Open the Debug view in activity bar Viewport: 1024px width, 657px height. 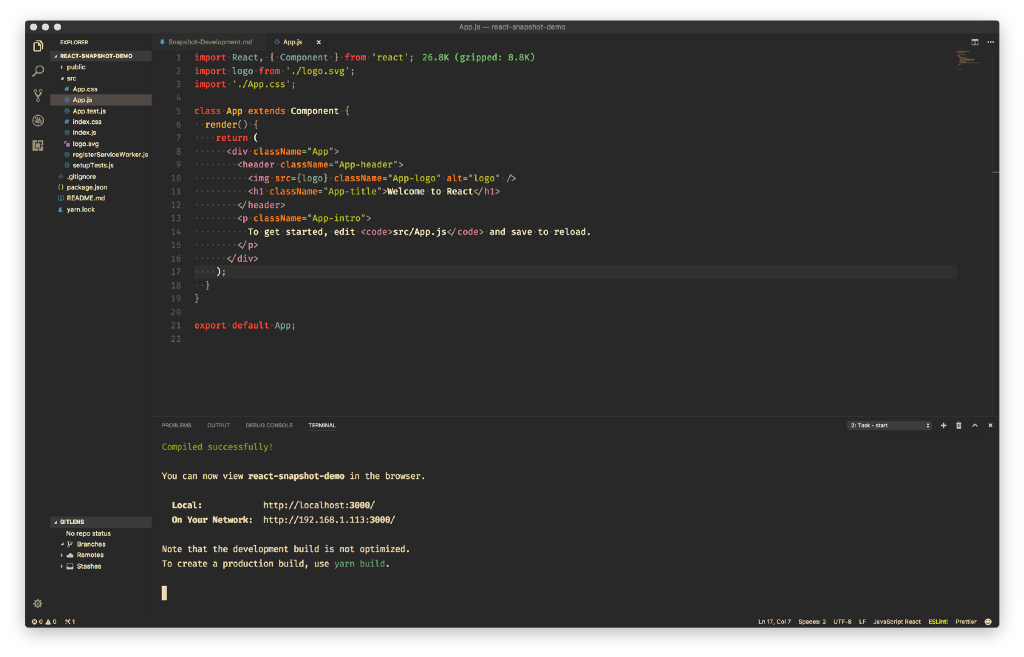coord(38,120)
